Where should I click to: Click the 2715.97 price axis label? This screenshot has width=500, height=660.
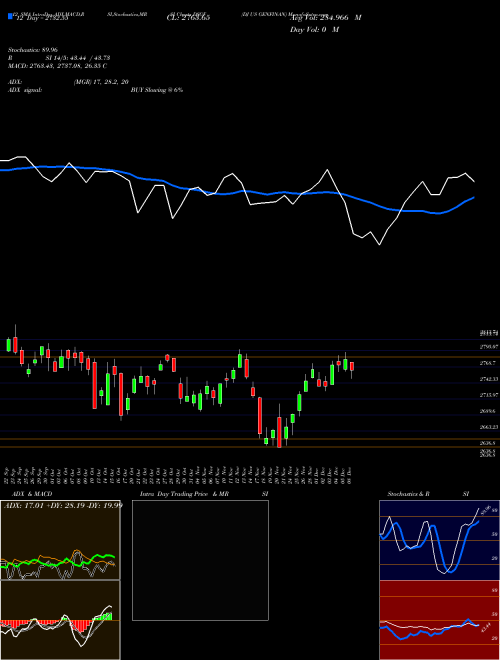coord(489,395)
